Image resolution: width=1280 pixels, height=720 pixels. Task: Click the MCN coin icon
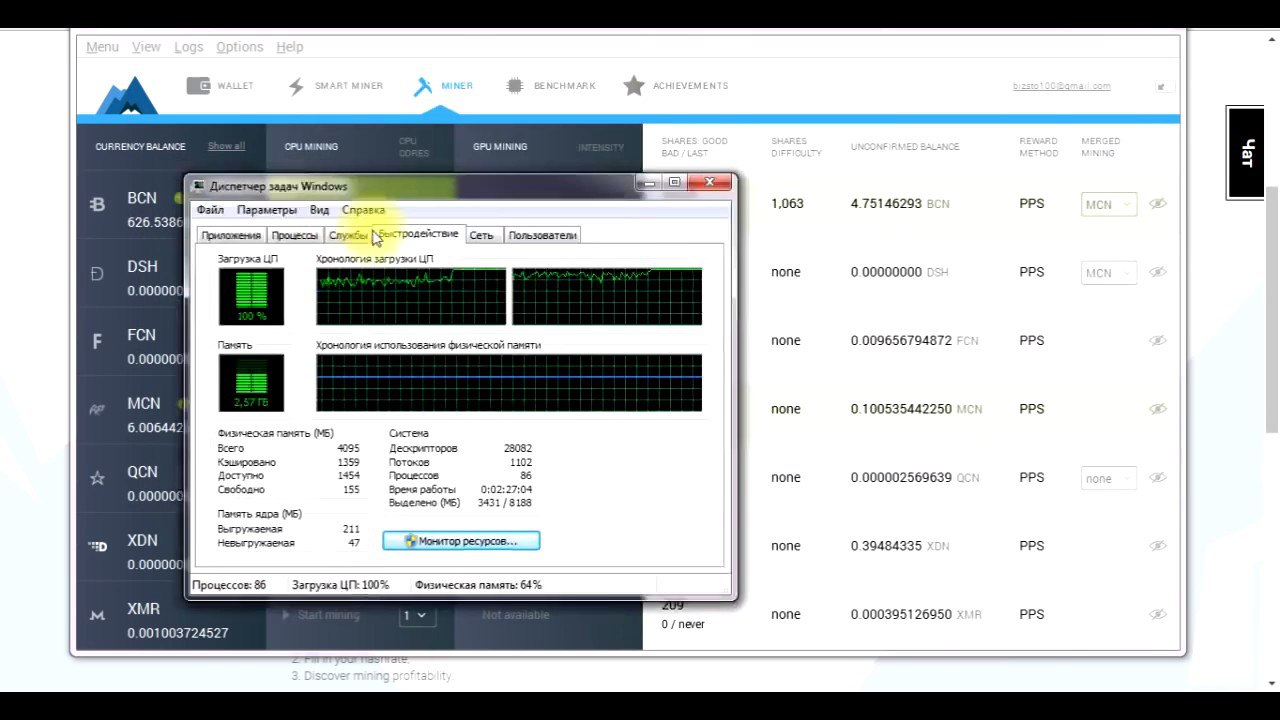click(97, 409)
